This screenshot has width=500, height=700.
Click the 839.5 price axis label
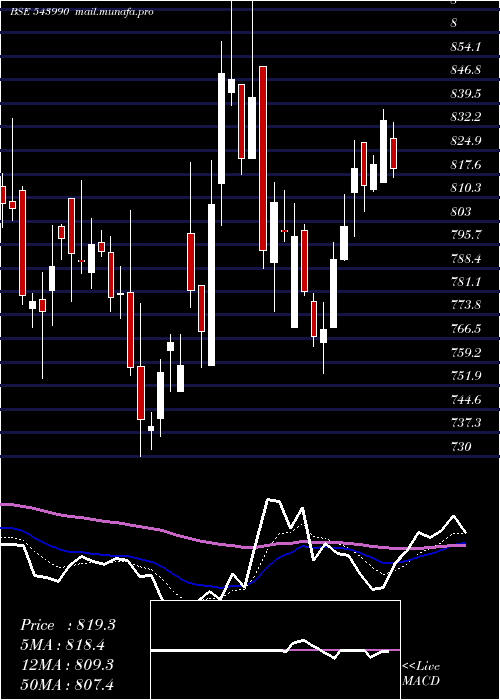click(465, 94)
